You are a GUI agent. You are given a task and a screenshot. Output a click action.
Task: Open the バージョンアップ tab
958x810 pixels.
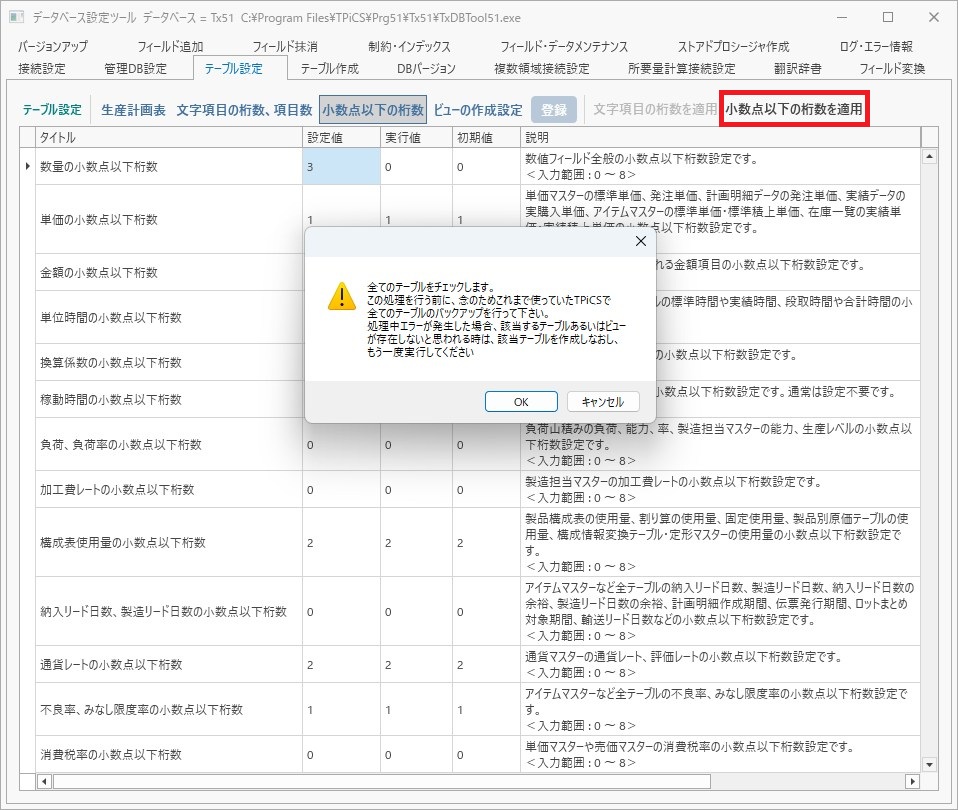tap(53, 46)
